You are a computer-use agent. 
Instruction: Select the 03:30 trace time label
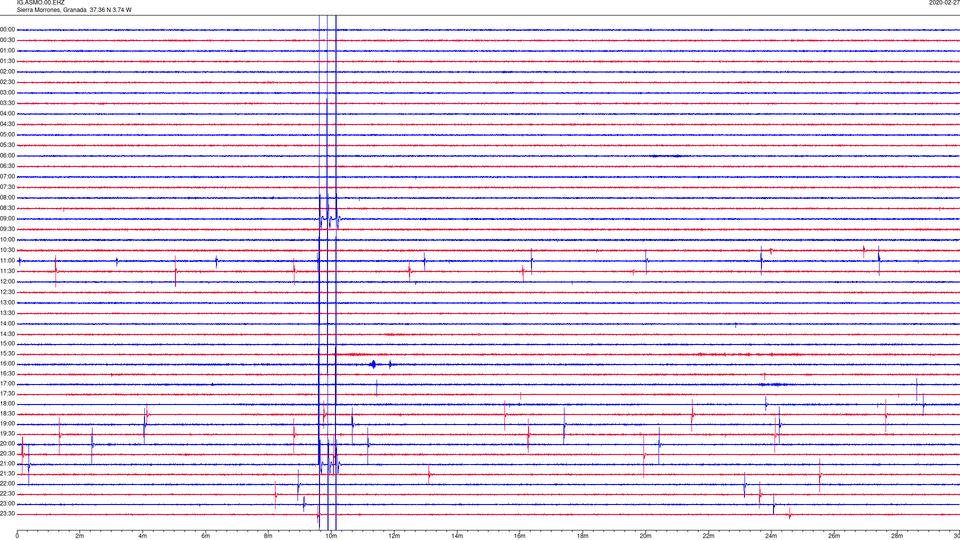[7, 103]
